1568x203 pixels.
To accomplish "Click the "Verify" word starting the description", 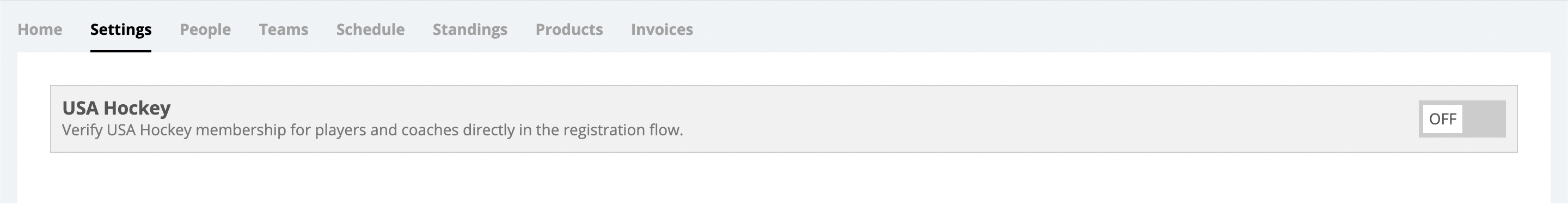I will [x=82, y=130].
